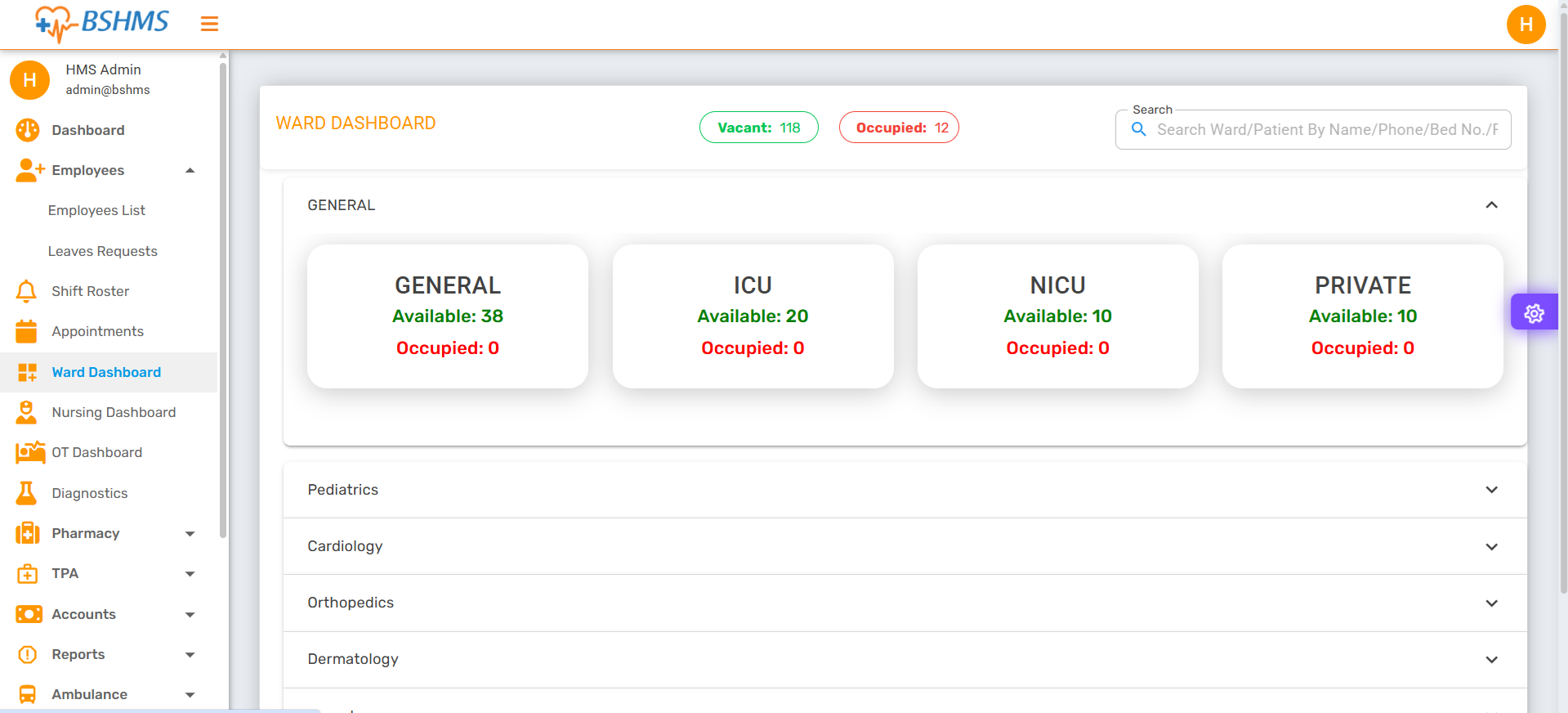Open the Dashboard from the sidebar

pos(87,130)
